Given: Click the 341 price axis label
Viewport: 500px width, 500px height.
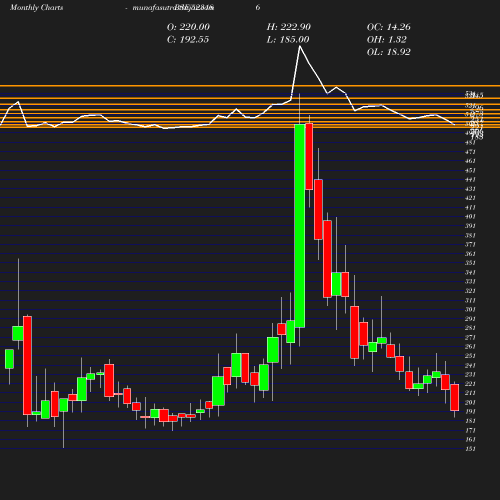Looking at the screenshot, I should (x=470, y=273).
